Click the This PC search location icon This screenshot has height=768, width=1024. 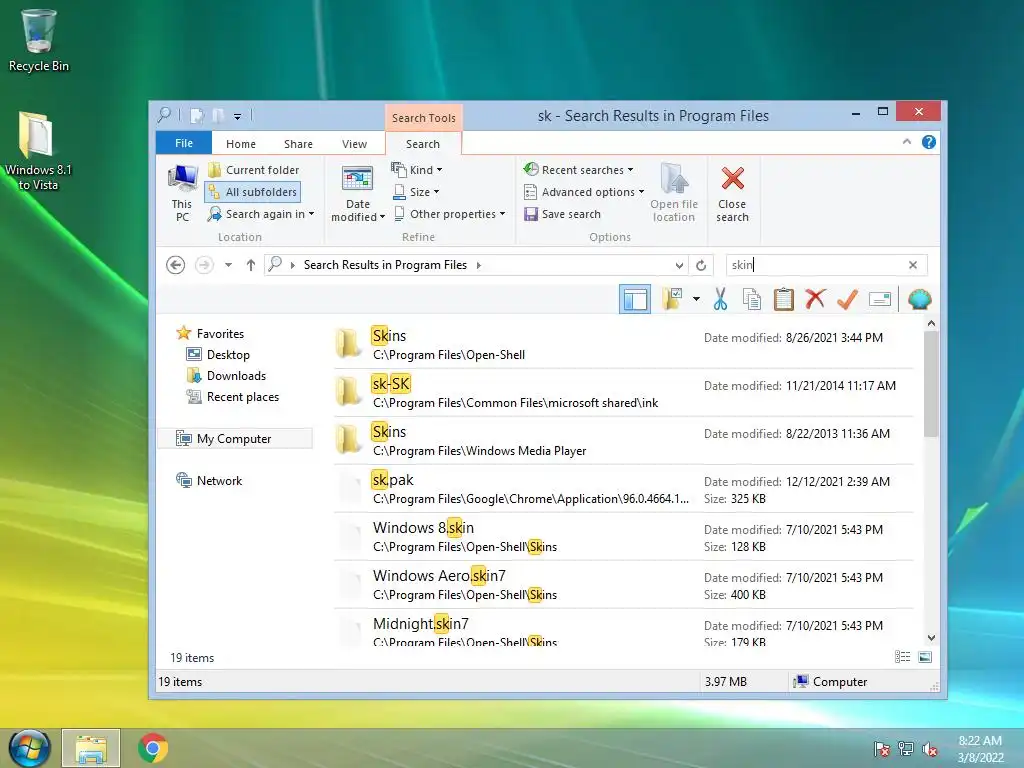pyautogui.click(x=182, y=193)
